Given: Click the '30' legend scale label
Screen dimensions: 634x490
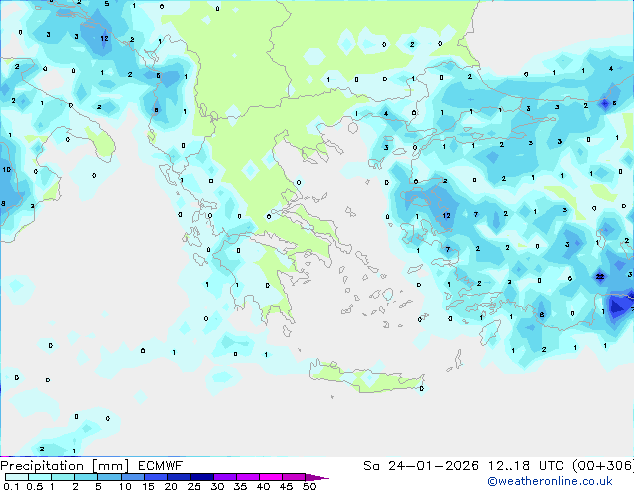Looking at the screenshot, I should point(217,486).
